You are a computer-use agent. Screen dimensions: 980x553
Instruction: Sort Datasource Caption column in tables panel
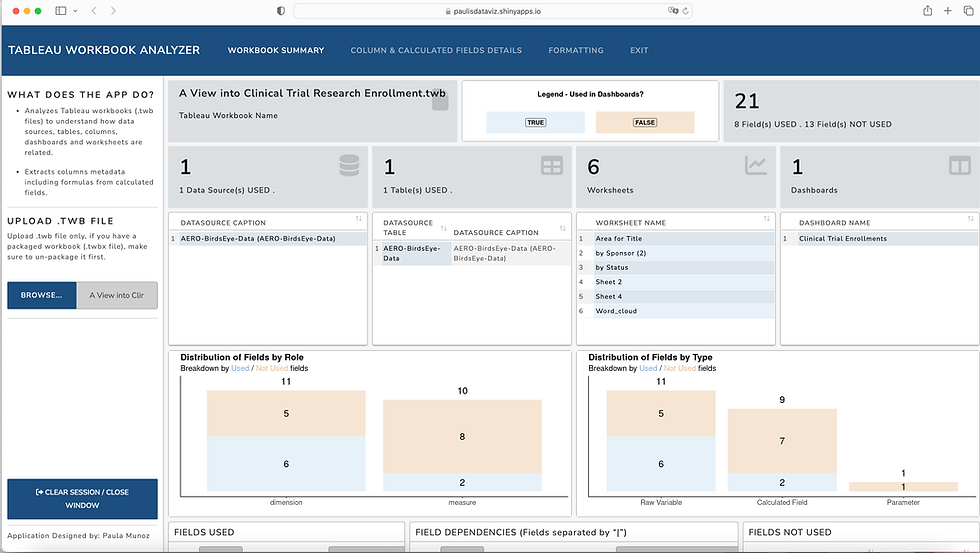[562, 228]
